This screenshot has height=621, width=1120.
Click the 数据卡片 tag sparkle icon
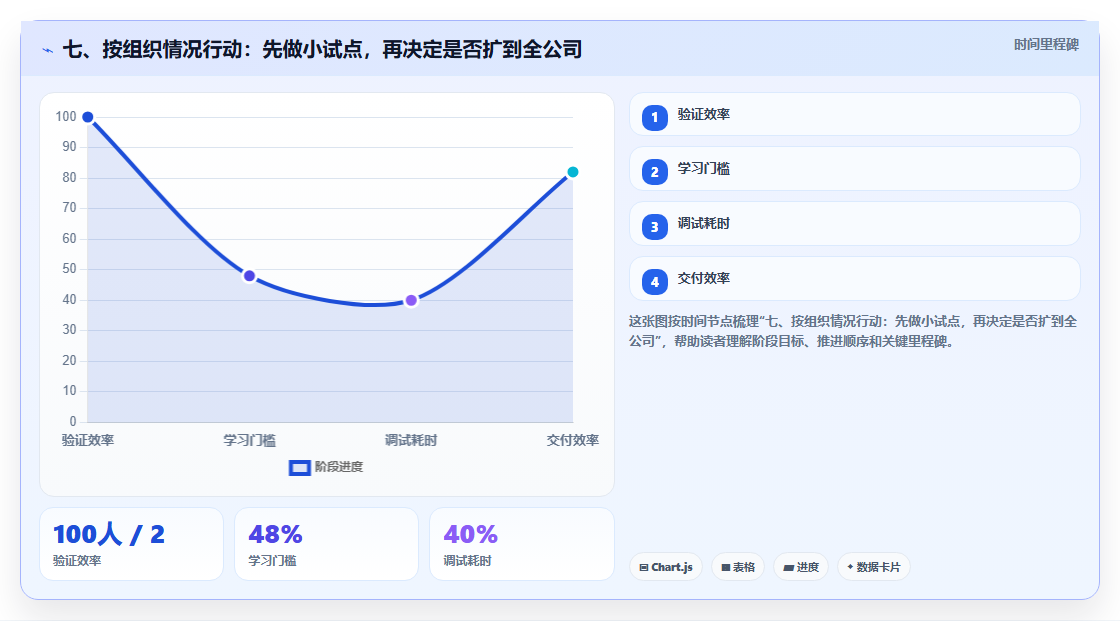850,567
